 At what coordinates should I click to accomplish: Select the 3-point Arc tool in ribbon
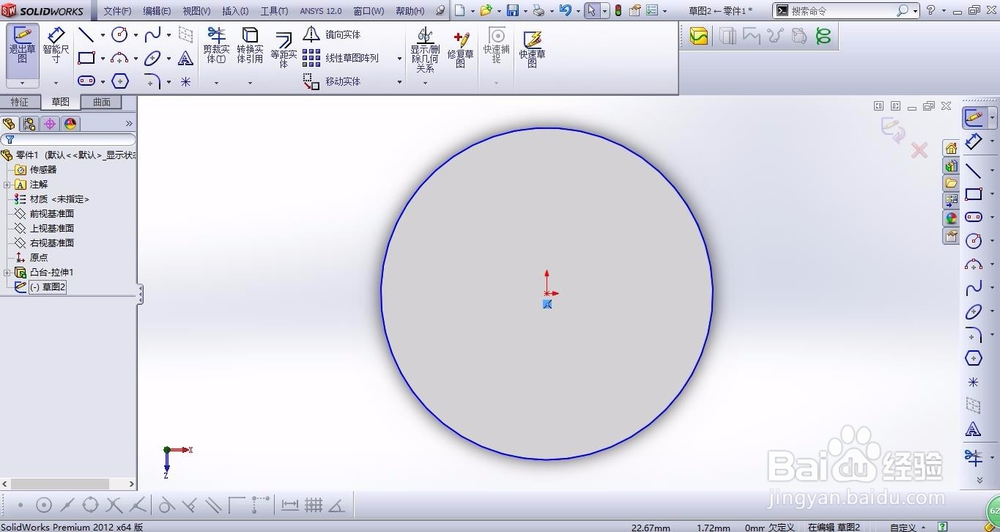(119, 58)
